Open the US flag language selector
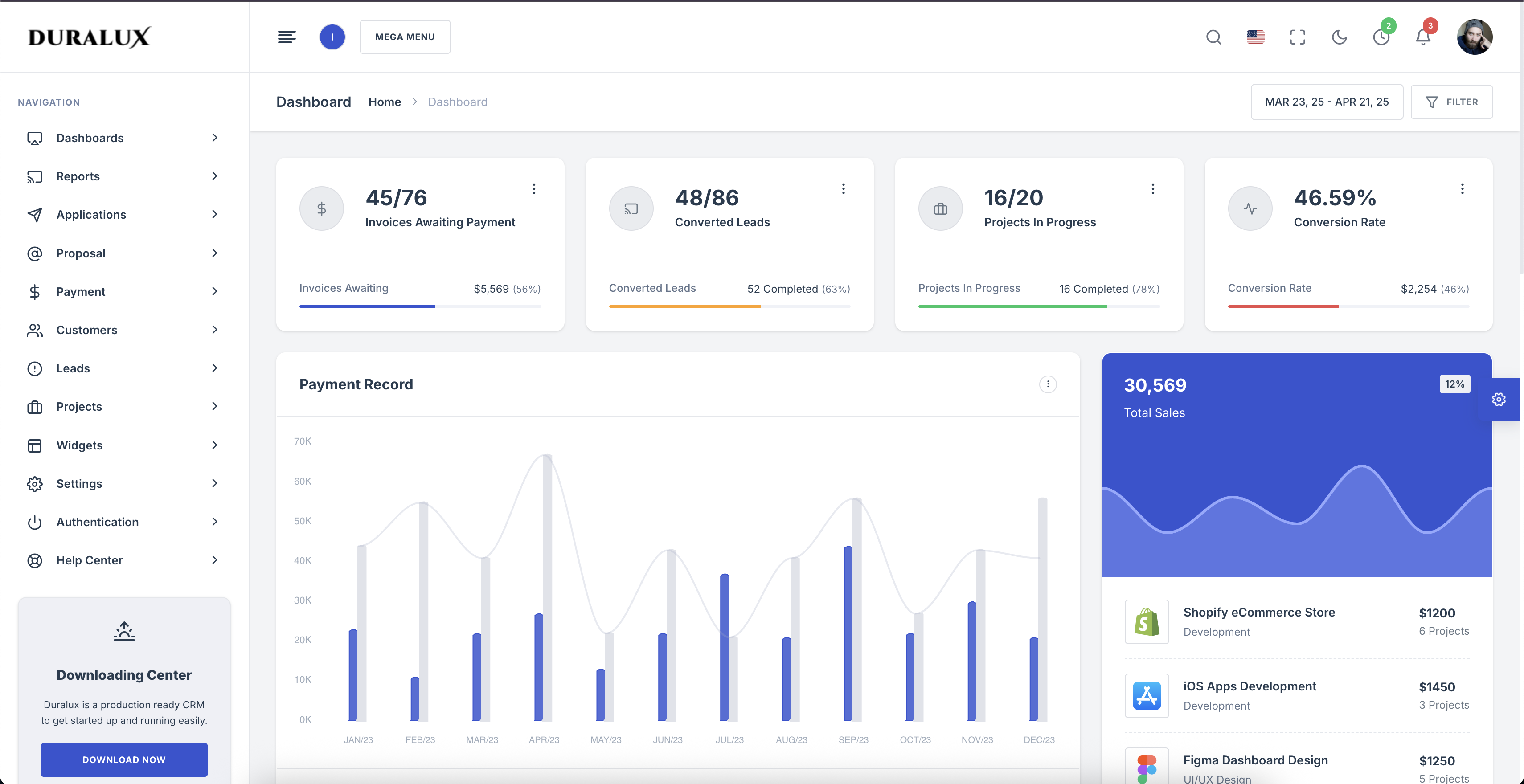 [x=1255, y=37]
